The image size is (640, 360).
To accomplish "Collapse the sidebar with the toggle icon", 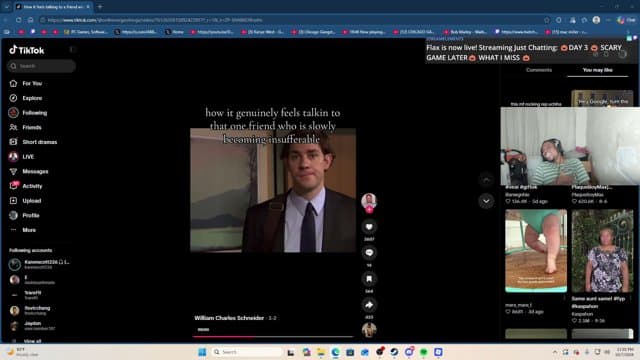I will tap(72, 50).
